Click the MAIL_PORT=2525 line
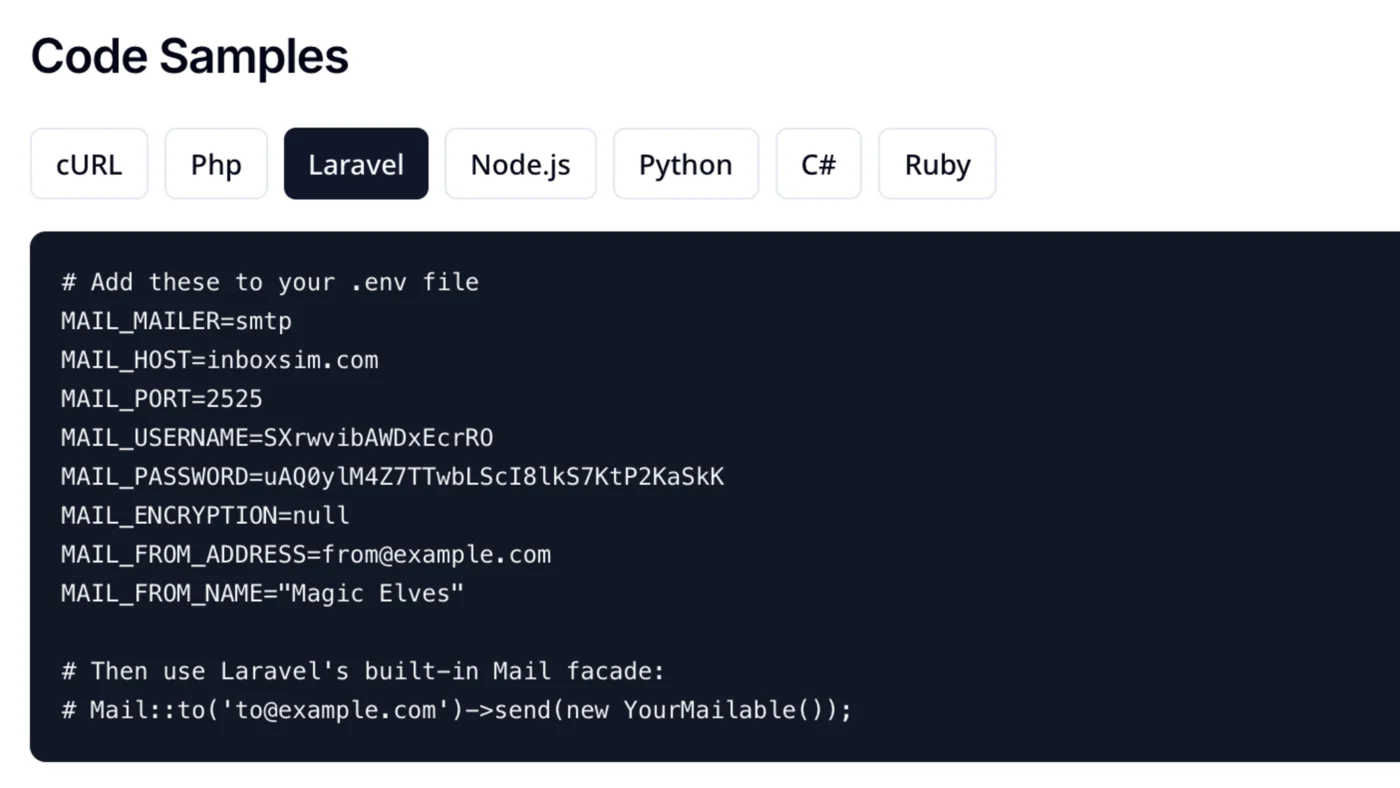 [161, 398]
